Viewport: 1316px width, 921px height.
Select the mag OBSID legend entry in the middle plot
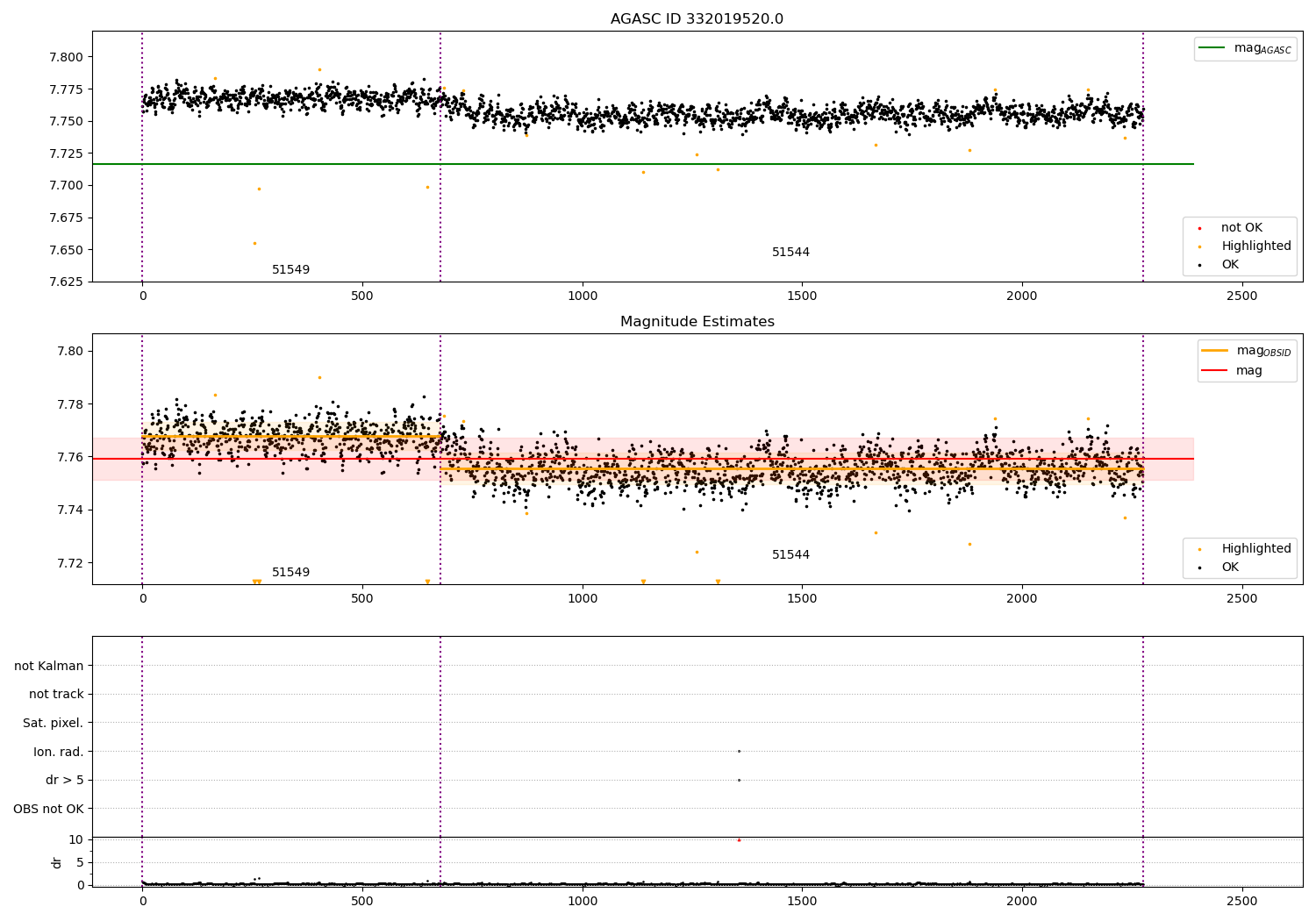click(1246, 351)
